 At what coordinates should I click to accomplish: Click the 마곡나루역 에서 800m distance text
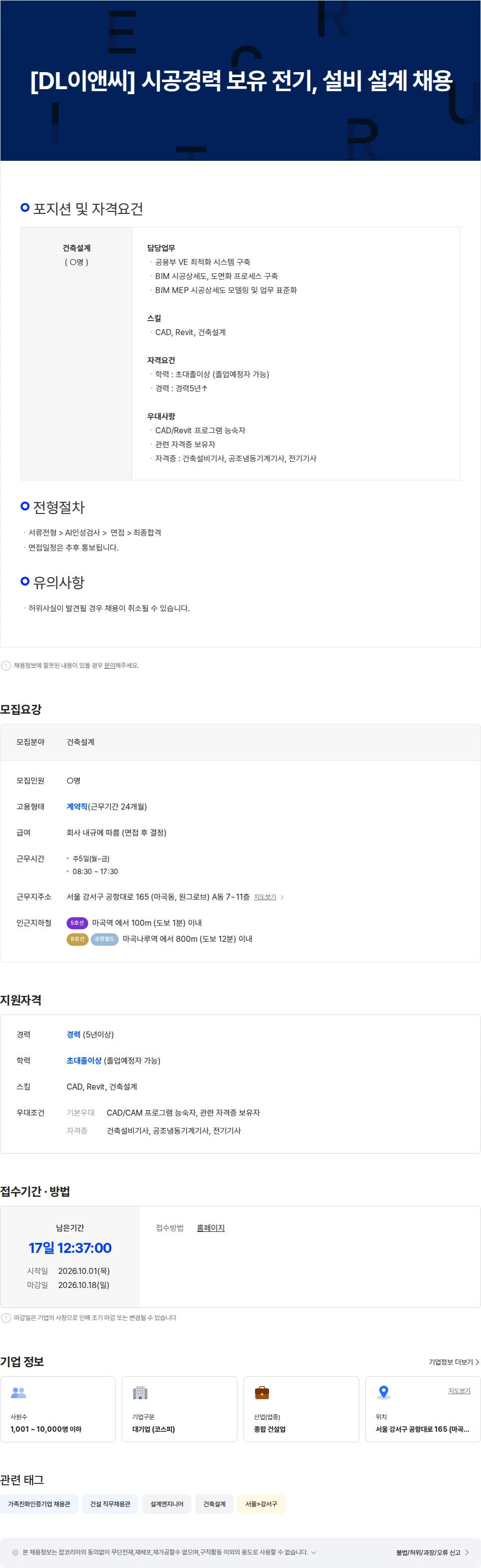pos(187,939)
